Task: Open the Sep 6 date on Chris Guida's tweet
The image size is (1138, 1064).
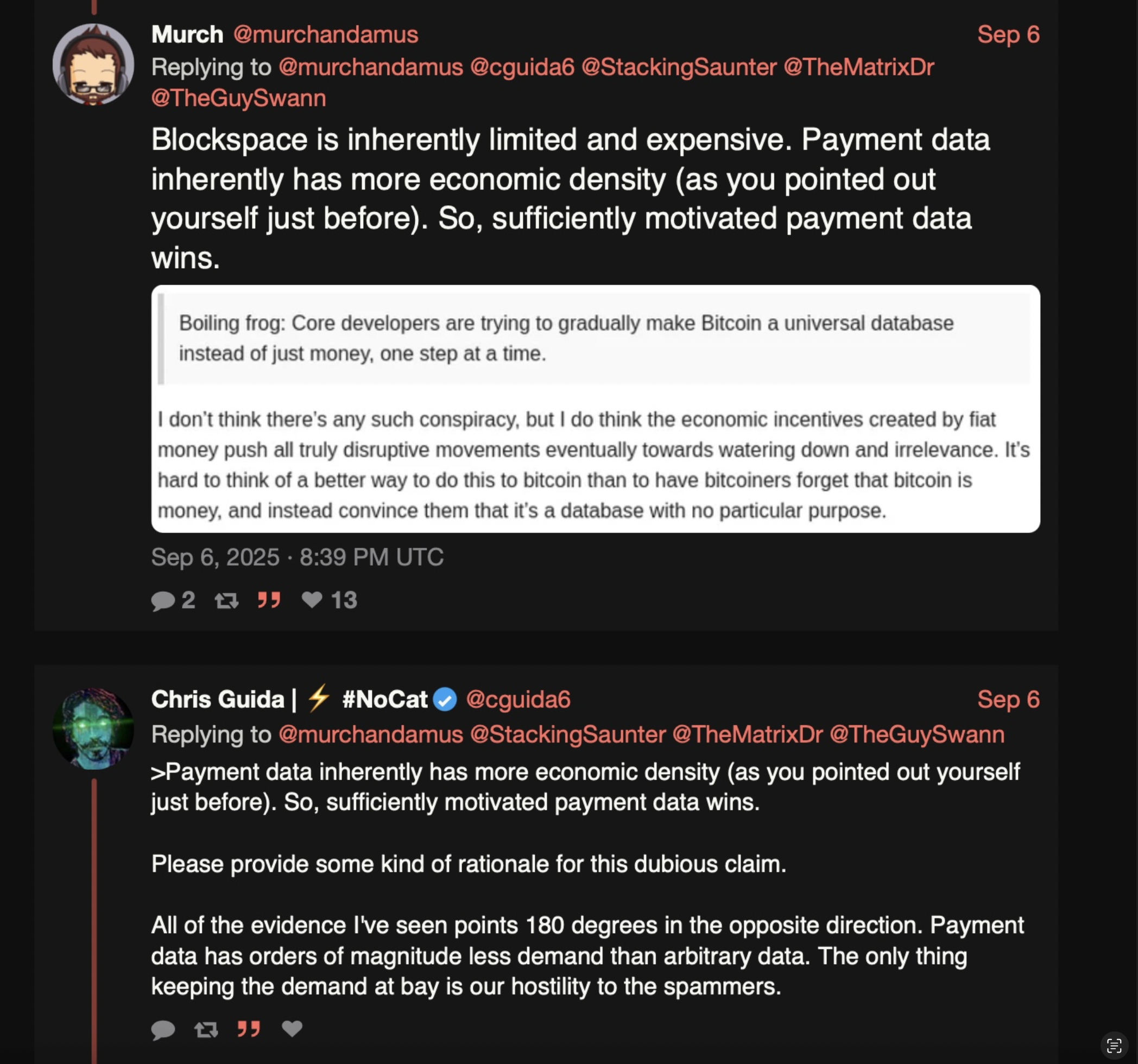Action: click(1009, 699)
